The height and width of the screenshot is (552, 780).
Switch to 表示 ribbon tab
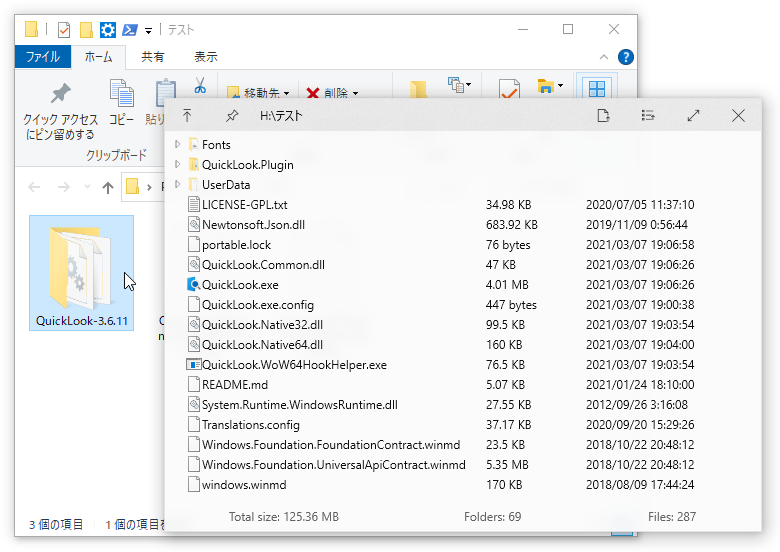click(205, 57)
